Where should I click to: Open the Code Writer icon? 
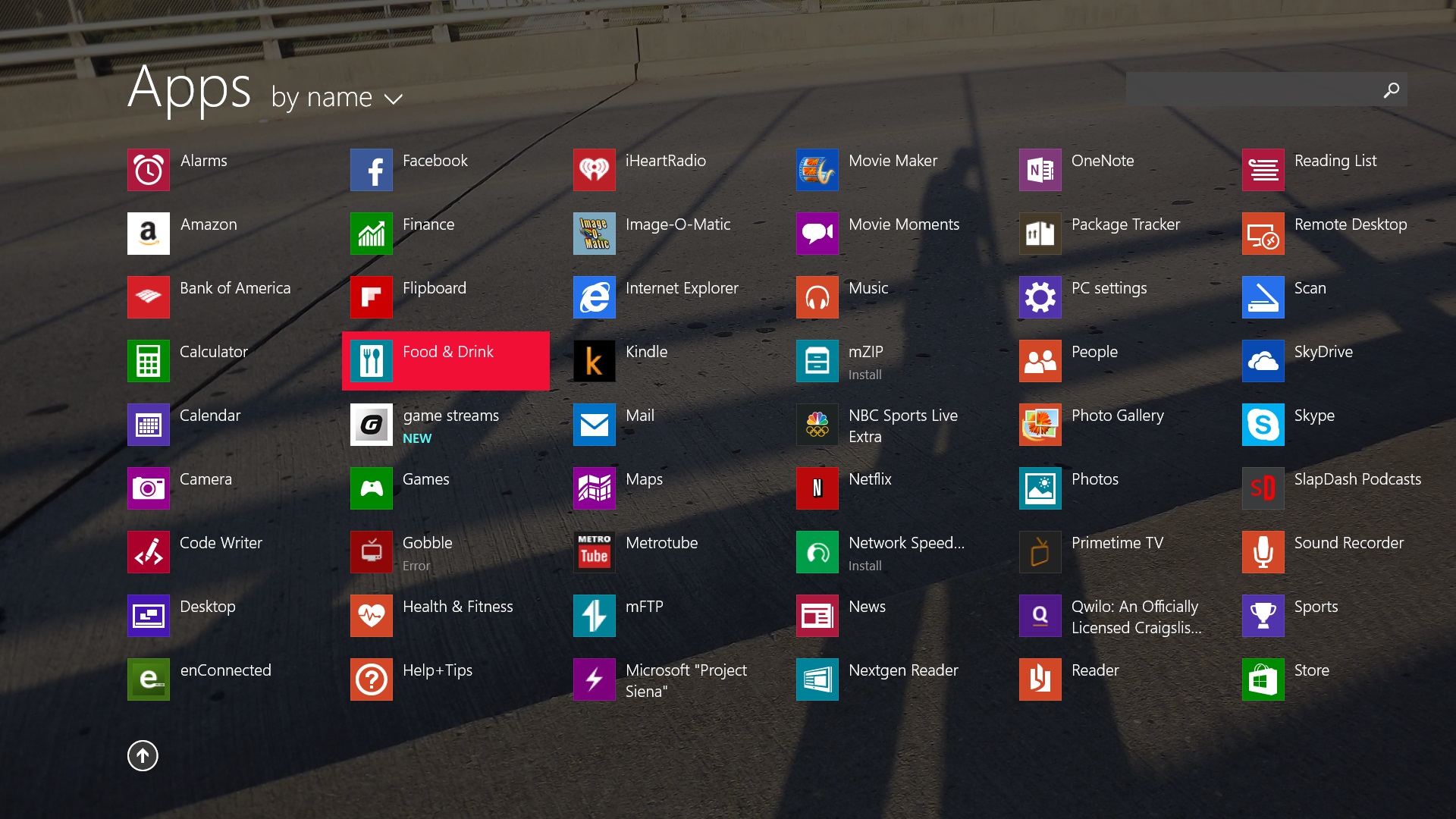click(149, 552)
